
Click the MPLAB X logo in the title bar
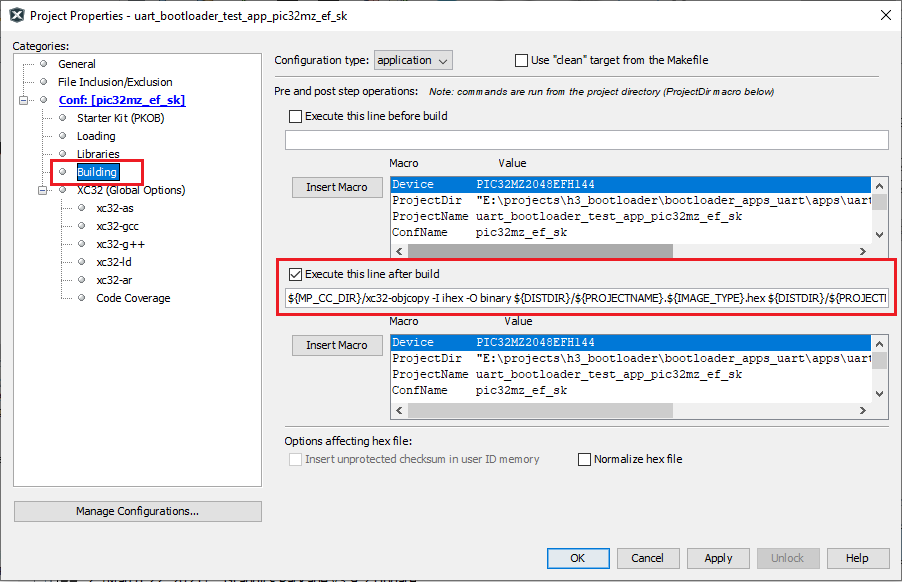pos(14,15)
